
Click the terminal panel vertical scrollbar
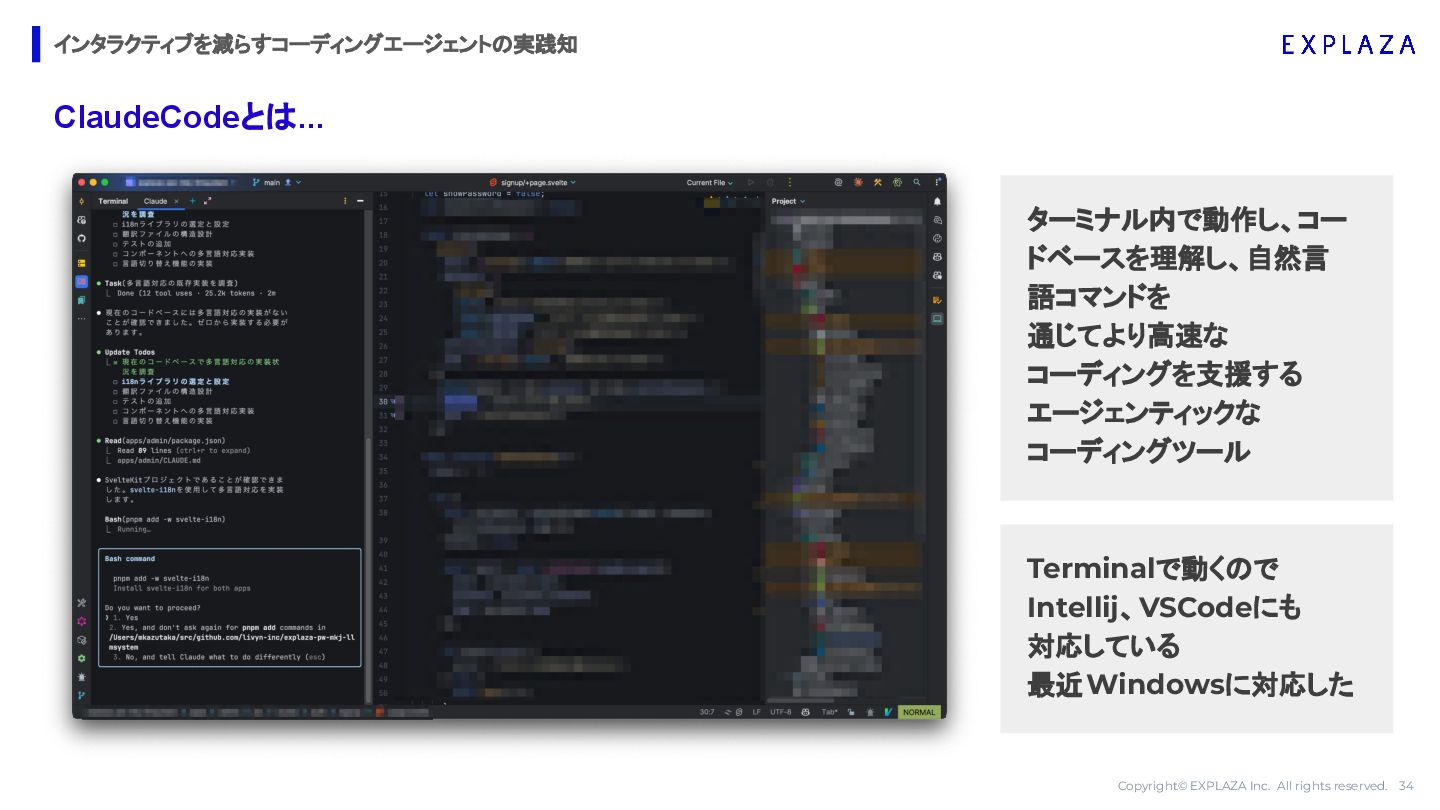[368, 570]
